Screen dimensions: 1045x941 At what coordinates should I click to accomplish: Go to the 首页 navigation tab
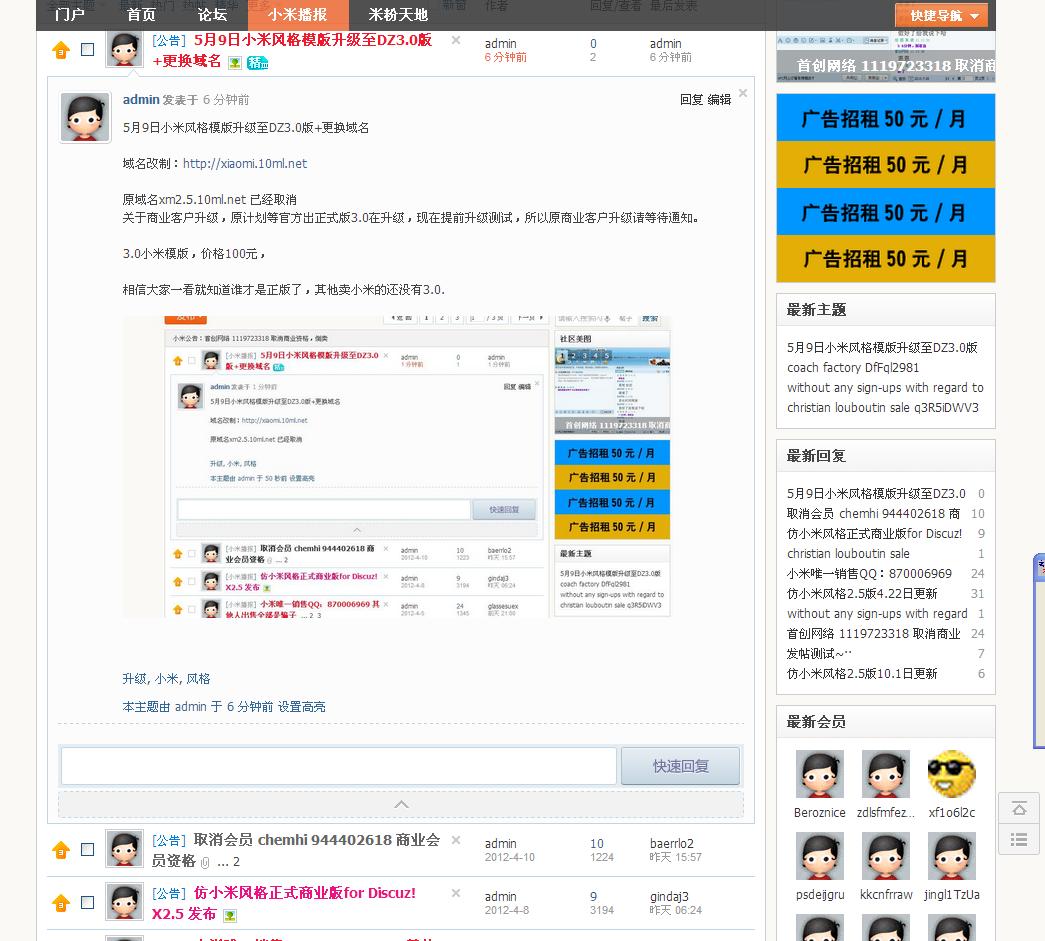point(141,15)
